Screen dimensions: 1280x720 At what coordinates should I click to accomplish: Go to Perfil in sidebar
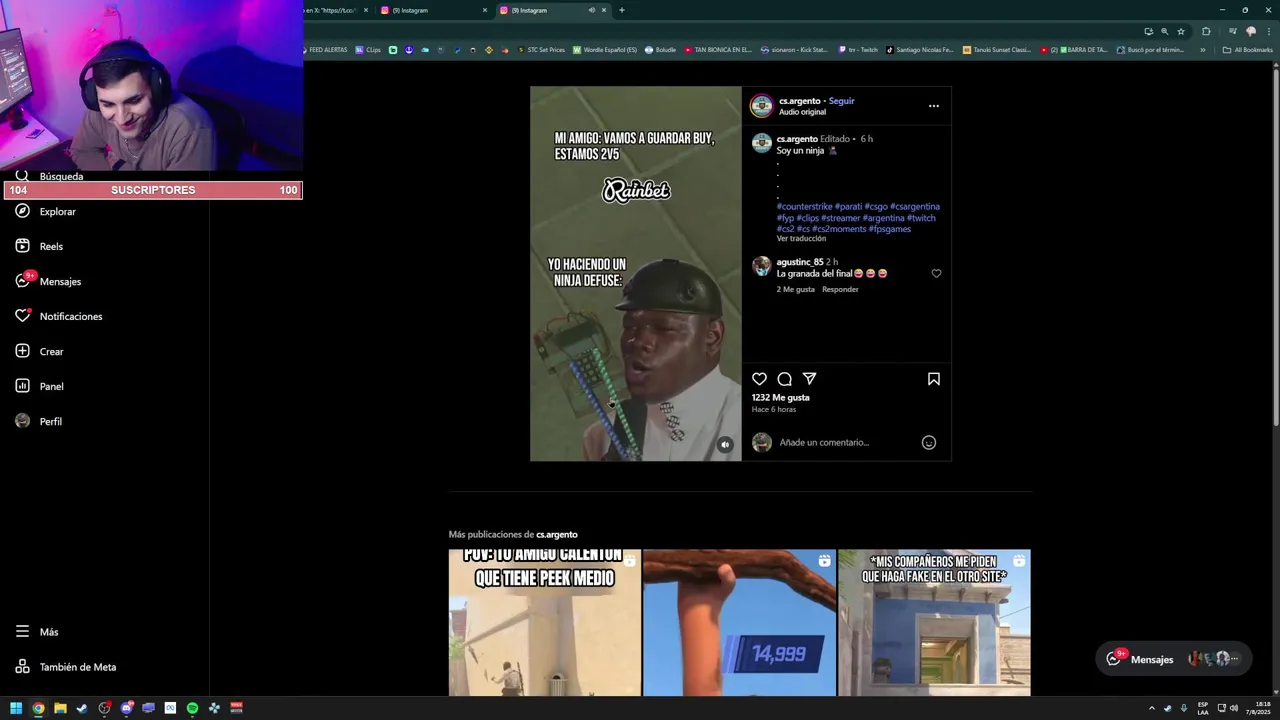tap(38, 421)
